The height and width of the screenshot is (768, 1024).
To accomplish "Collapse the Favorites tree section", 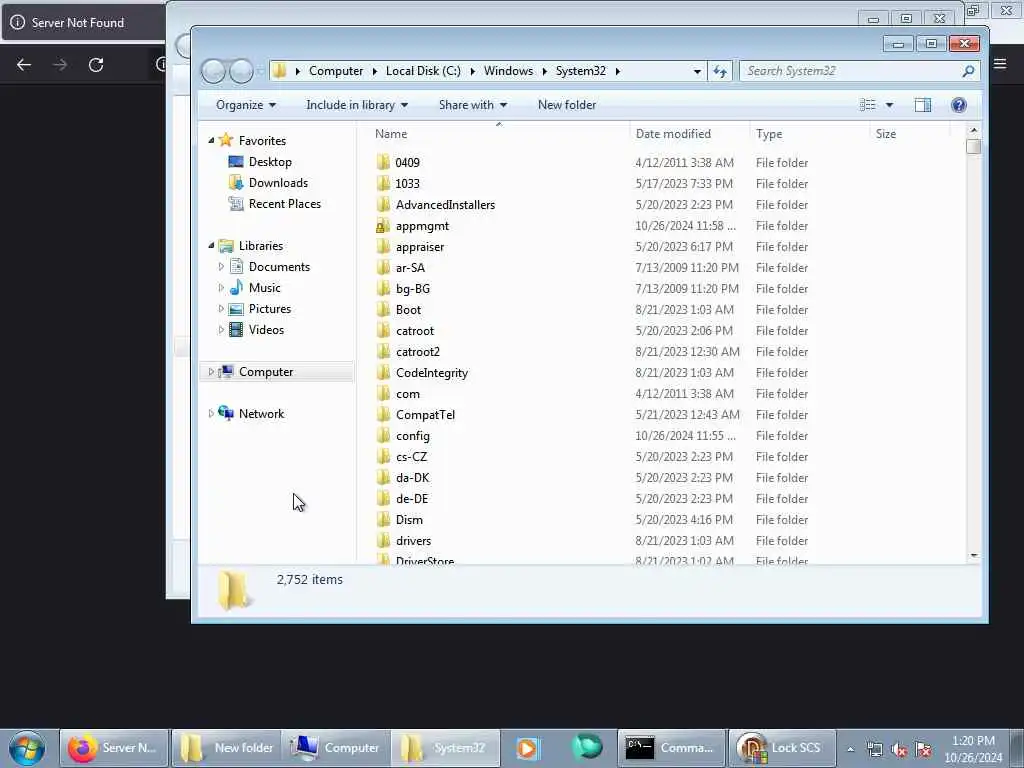I will point(211,140).
